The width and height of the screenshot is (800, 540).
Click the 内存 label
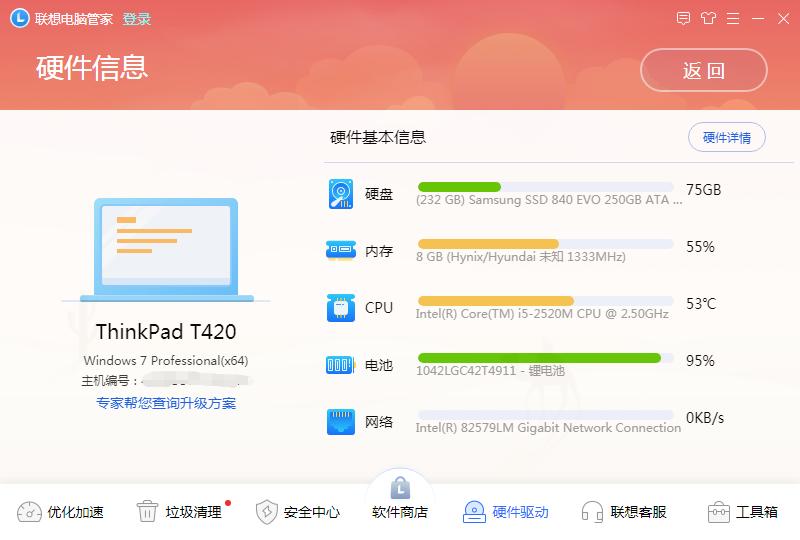coord(379,251)
